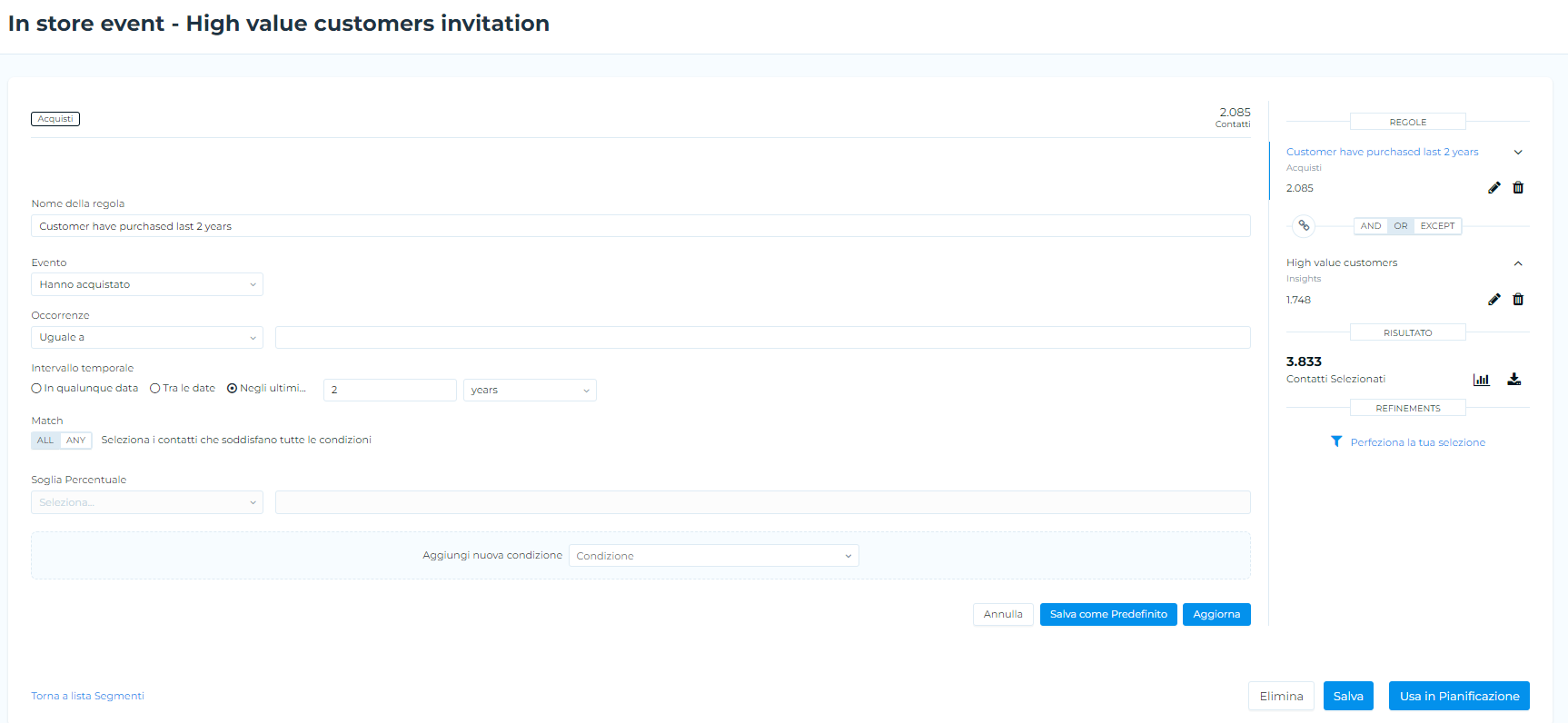Click the link chain icon between rules
Screen dimensions: 1568x723
pos(1304,225)
